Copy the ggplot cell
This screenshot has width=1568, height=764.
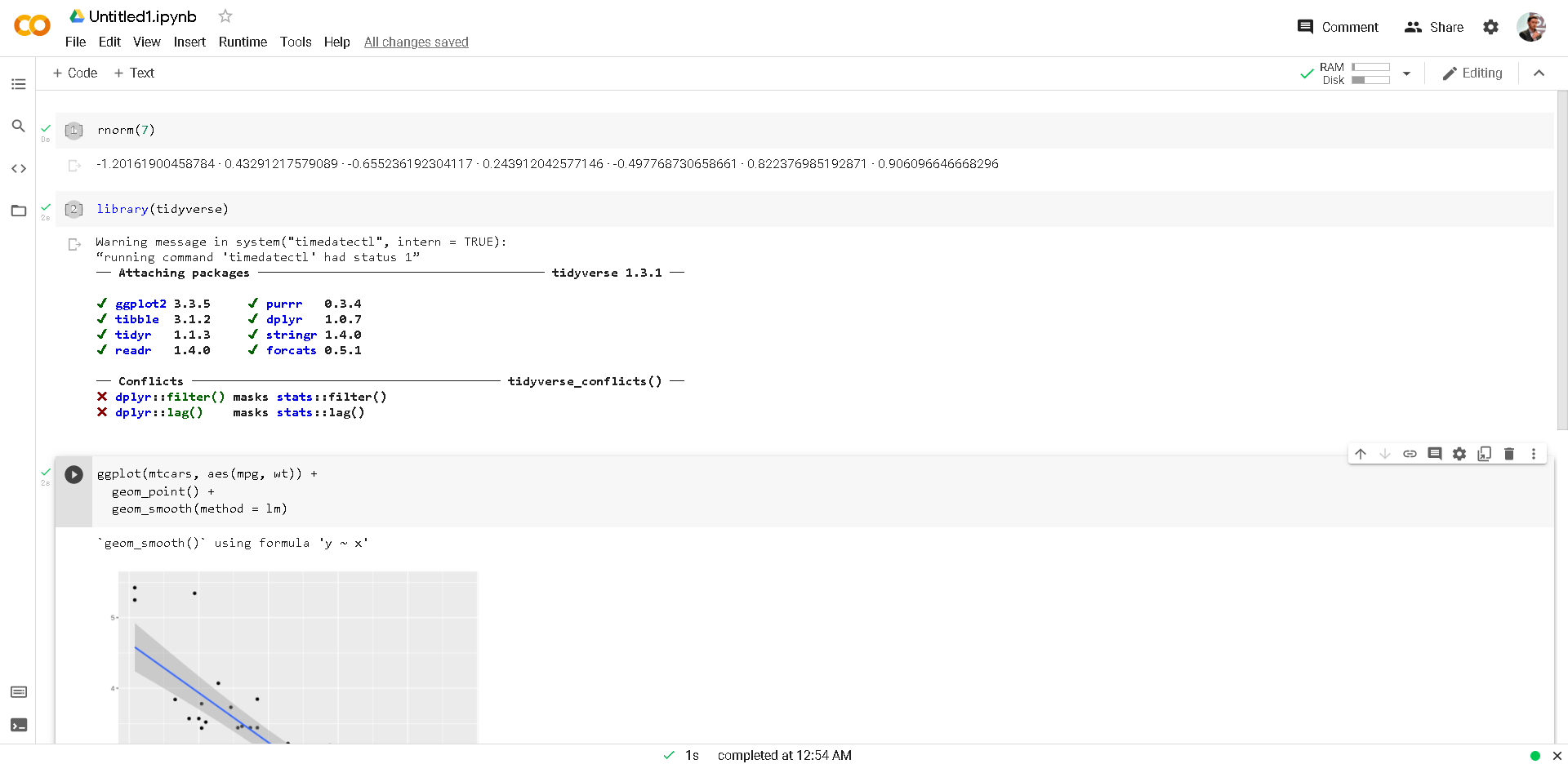tap(1484, 454)
